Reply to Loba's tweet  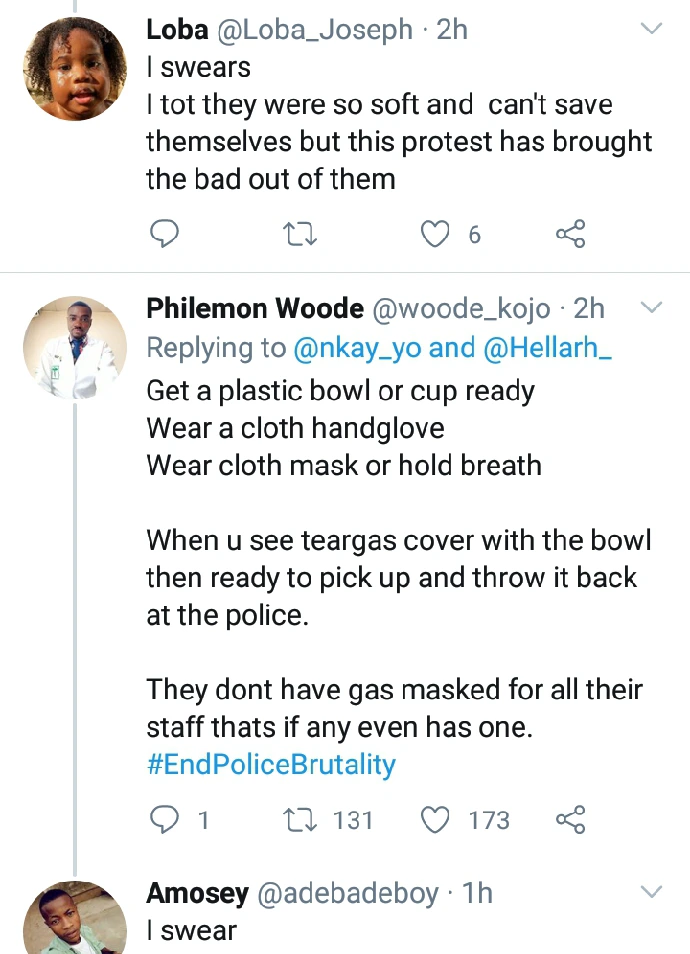point(163,234)
